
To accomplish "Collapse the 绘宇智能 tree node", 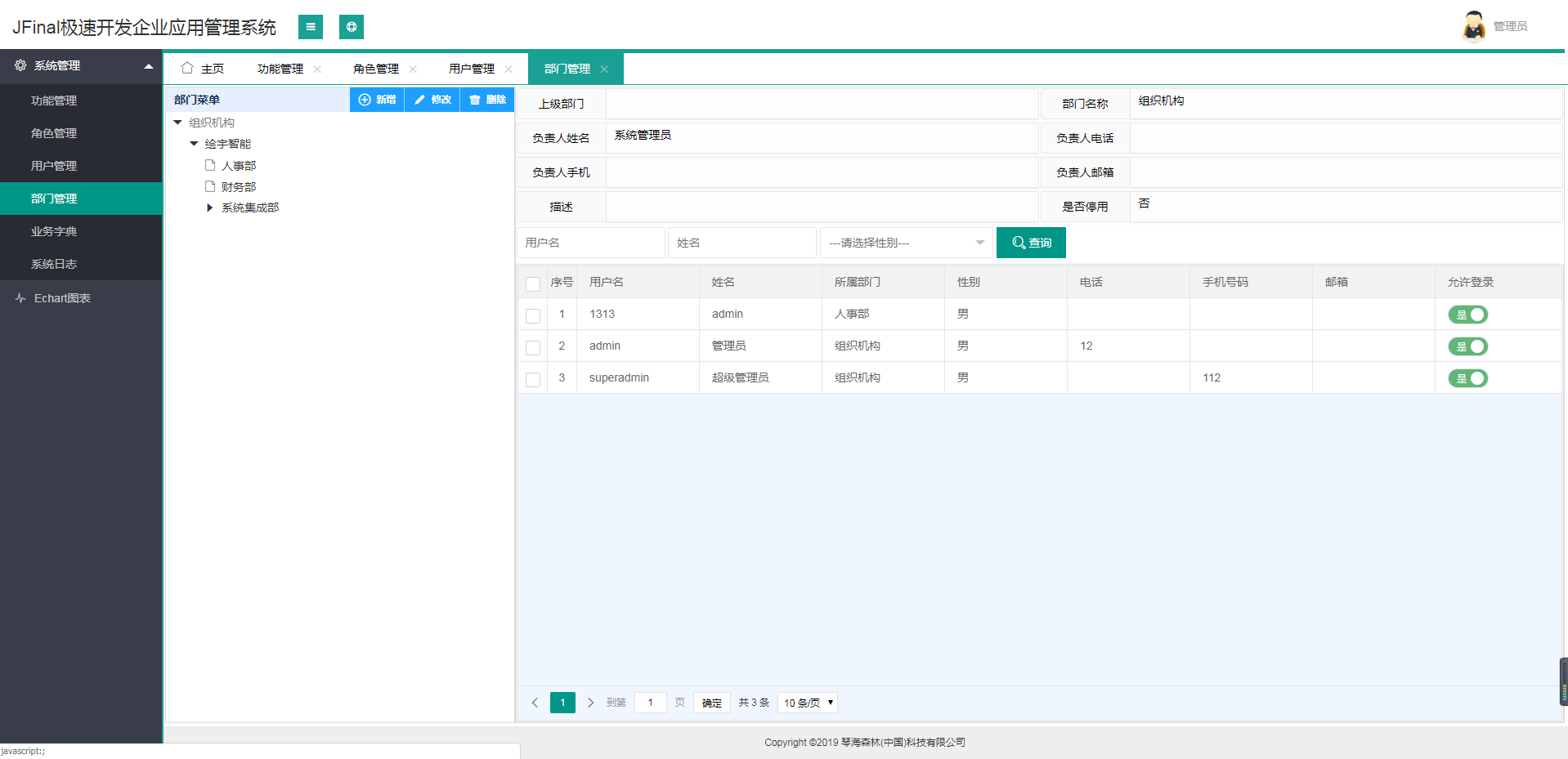I will (194, 144).
